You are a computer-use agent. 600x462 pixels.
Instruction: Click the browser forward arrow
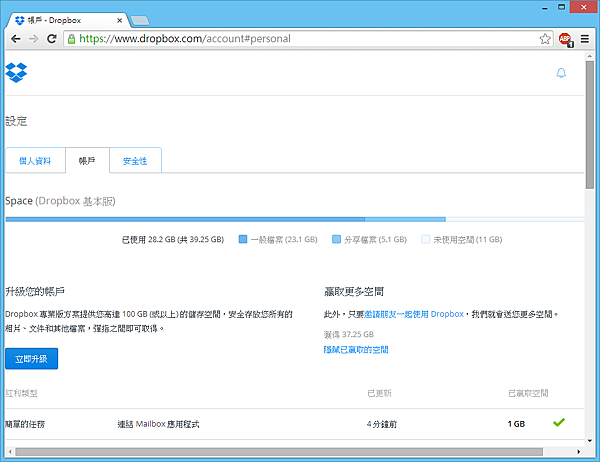pos(34,39)
